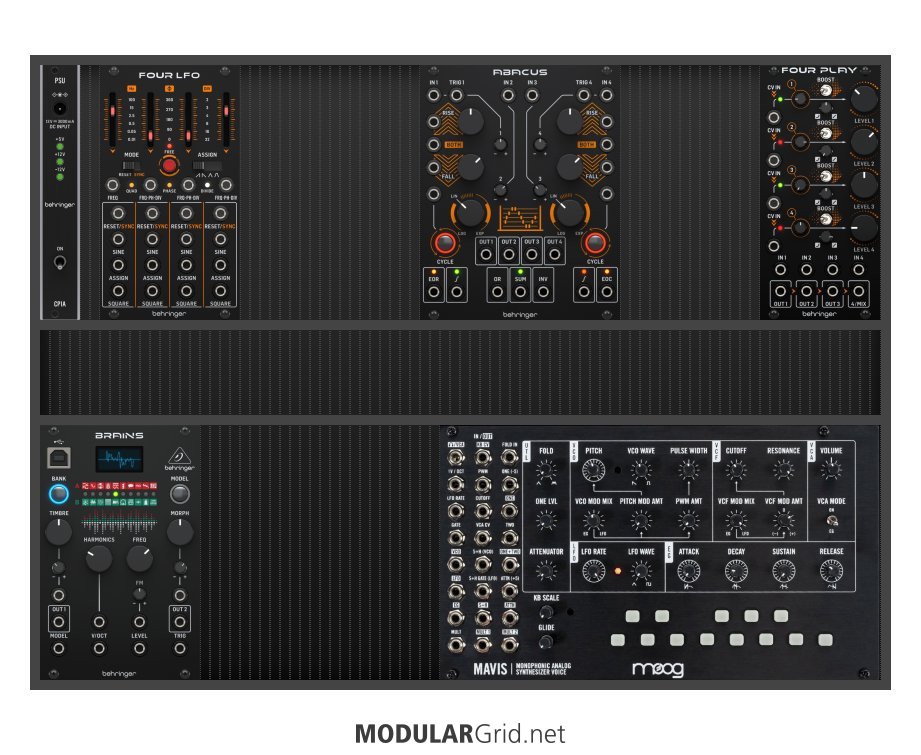The image size is (921, 755).
Task: Click the Four LFO FREQ input jack
Action: click(112, 186)
